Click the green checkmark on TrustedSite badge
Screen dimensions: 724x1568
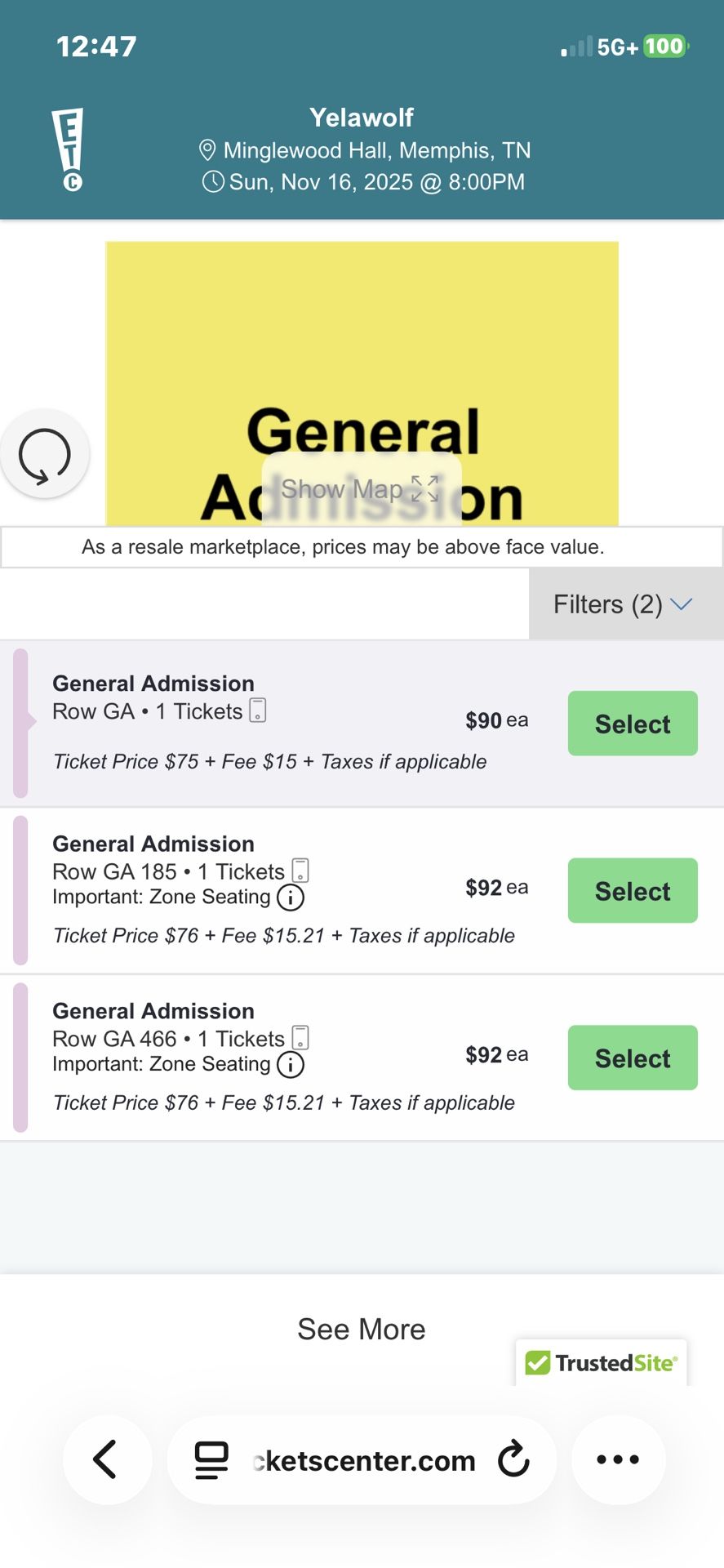click(x=538, y=1361)
